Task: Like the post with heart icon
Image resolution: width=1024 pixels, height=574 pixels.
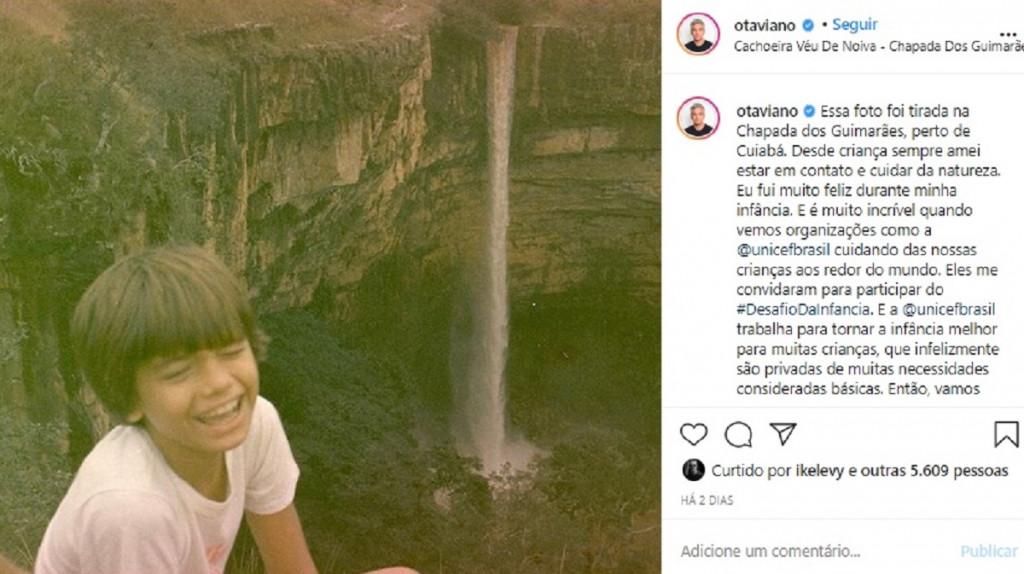Action: 693,434
